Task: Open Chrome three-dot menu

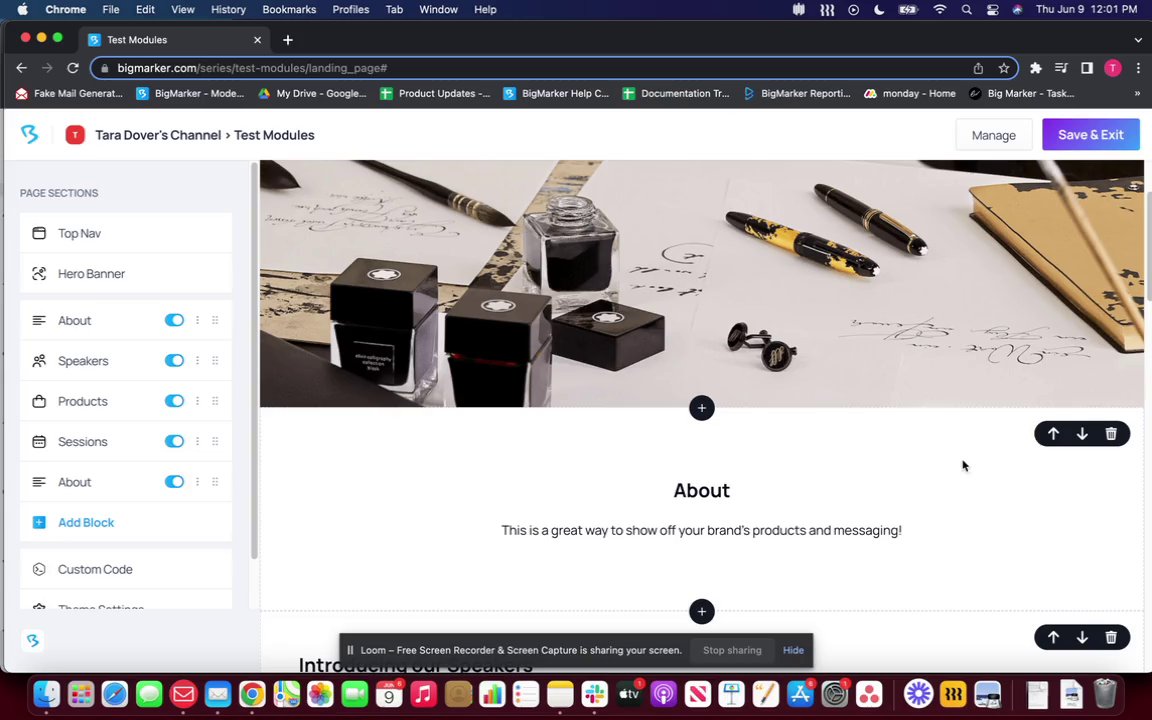Action: 1138,68
